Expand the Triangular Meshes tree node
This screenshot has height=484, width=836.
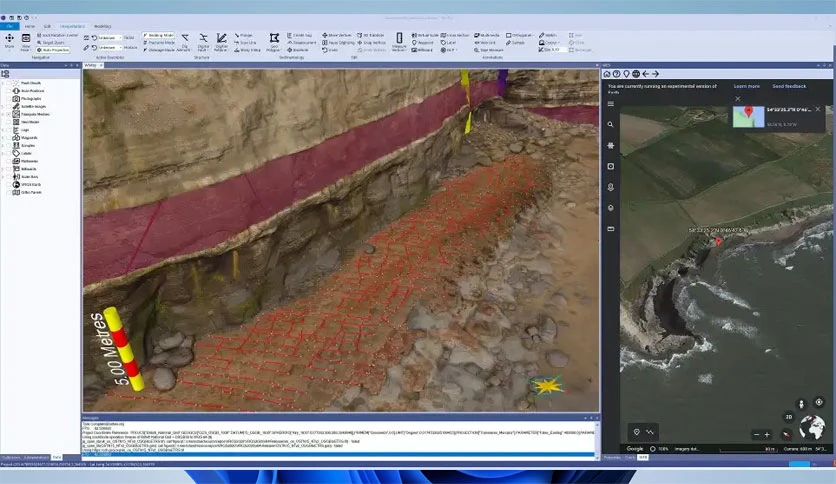[x=3, y=114]
